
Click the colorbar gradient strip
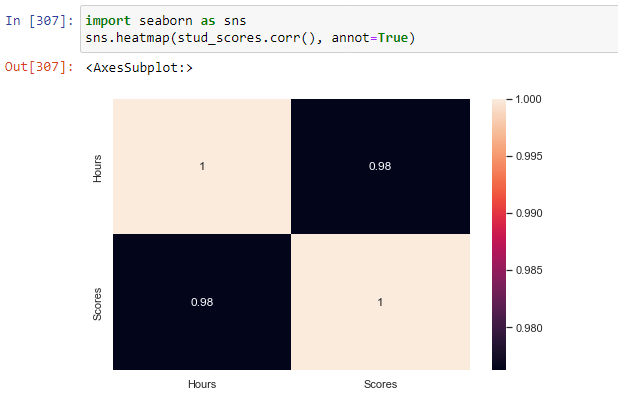[x=499, y=235]
